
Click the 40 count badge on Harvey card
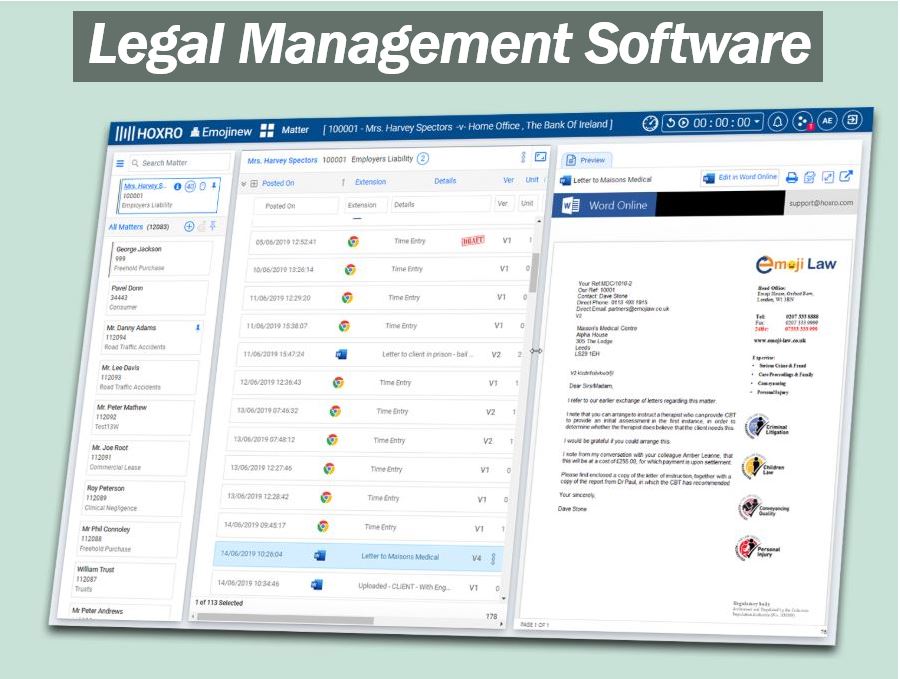pyautogui.click(x=190, y=187)
